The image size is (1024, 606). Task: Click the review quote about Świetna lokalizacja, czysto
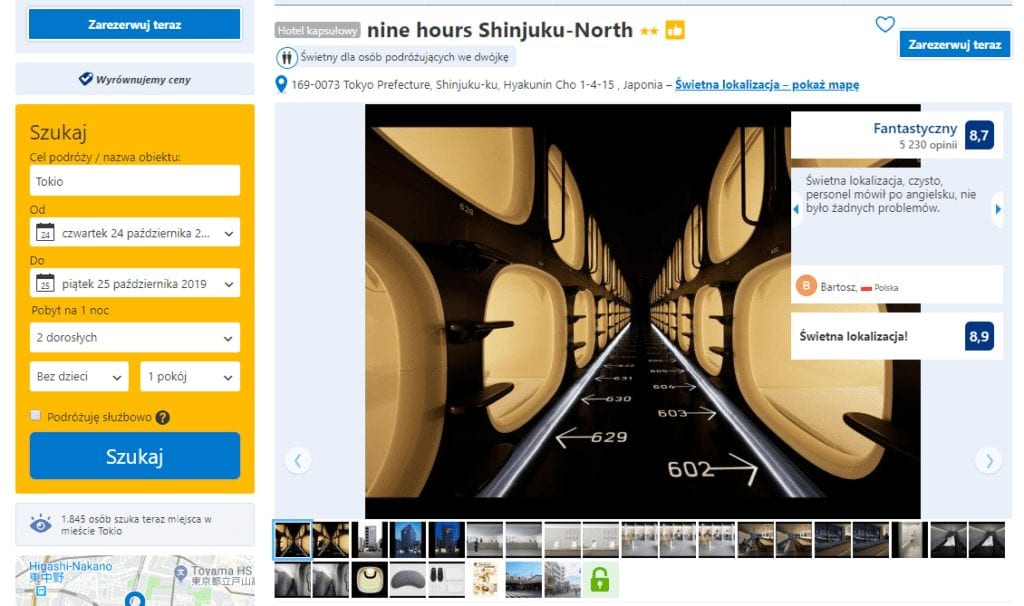pos(891,194)
